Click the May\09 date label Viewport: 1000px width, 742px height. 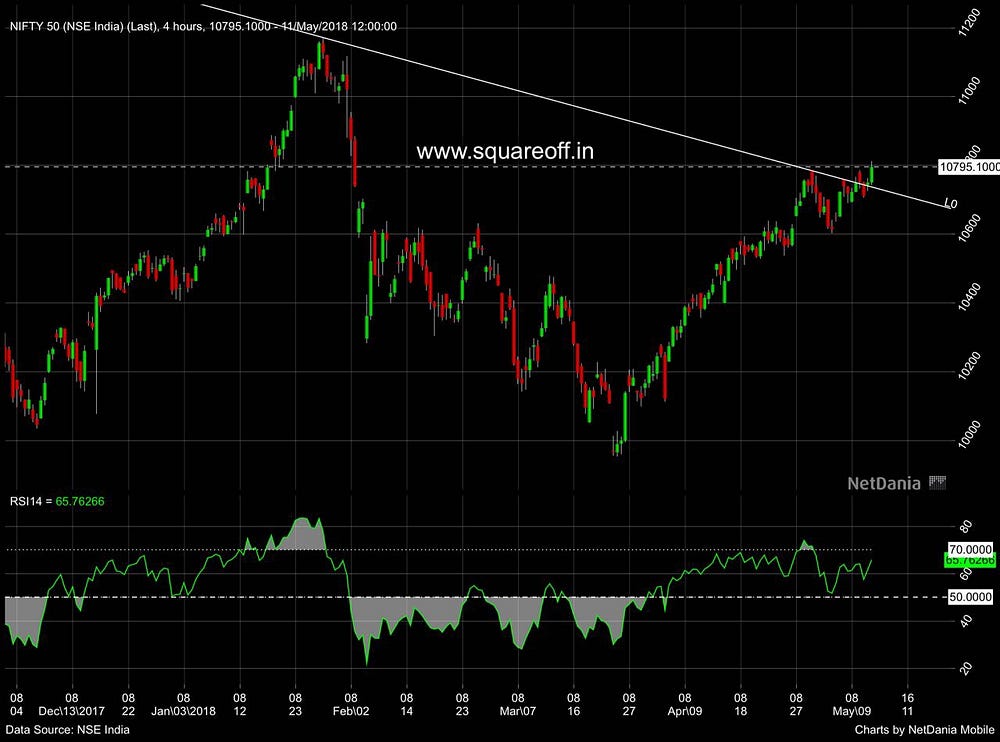click(852, 711)
